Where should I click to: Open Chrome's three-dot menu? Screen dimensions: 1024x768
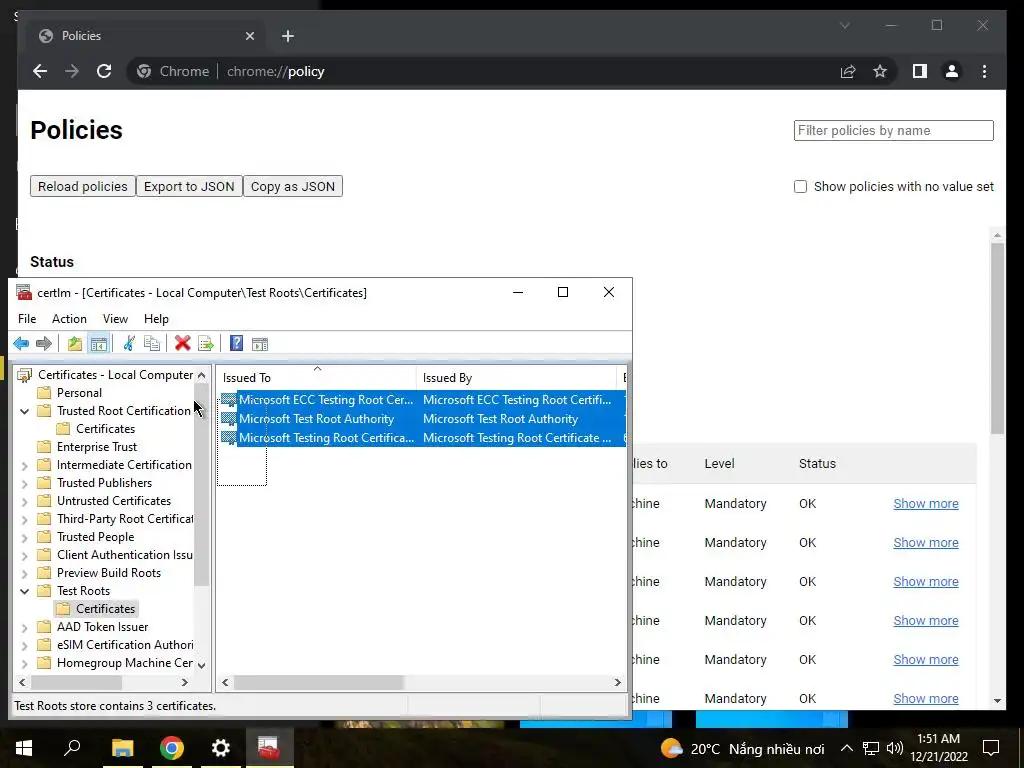click(984, 71)
